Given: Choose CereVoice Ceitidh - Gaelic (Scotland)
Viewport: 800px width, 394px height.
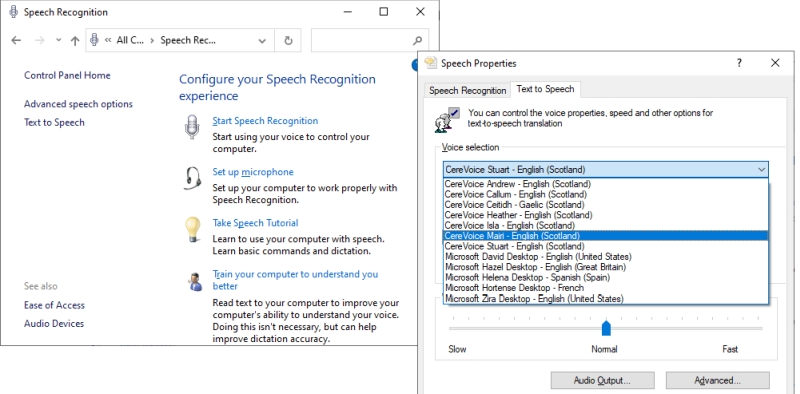Looking at the screenshot, I should (x=606, y=205).
